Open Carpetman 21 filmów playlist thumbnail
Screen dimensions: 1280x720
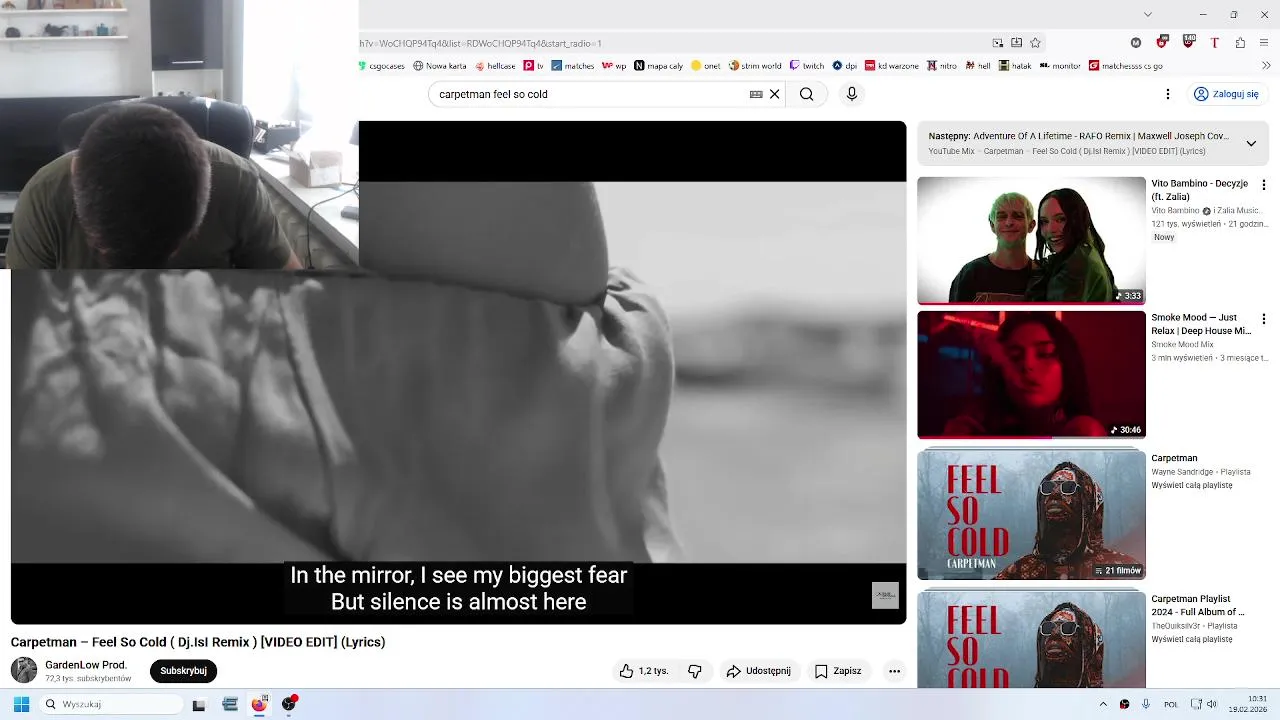[1031, 514]
